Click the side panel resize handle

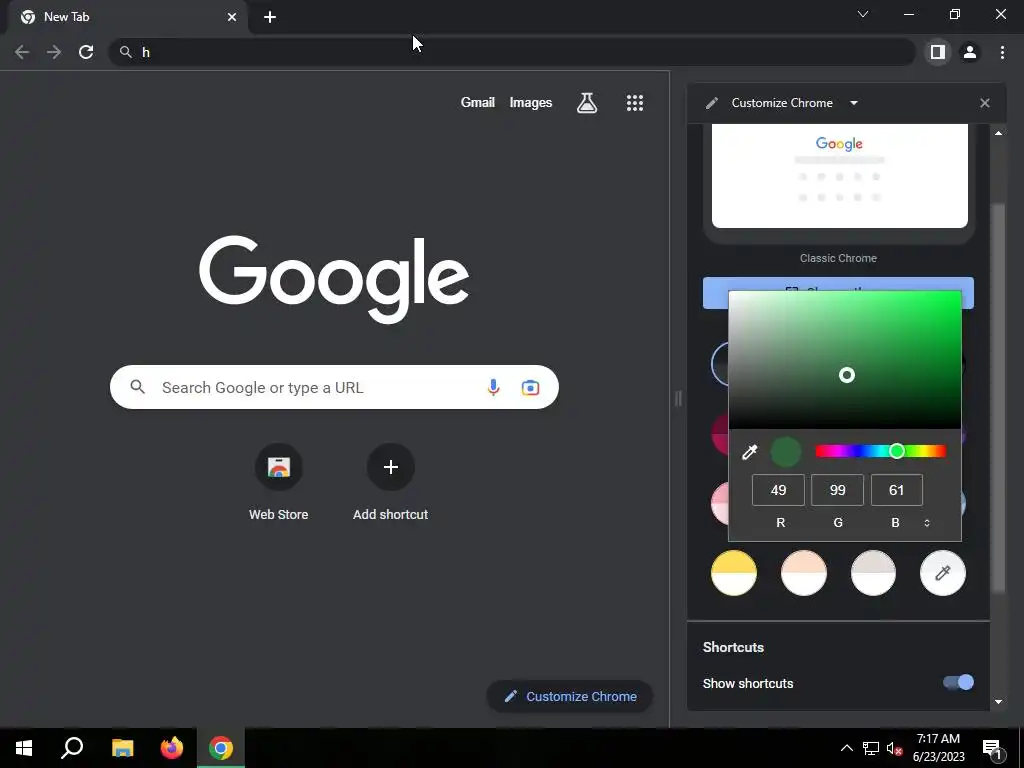click(678, 398)
